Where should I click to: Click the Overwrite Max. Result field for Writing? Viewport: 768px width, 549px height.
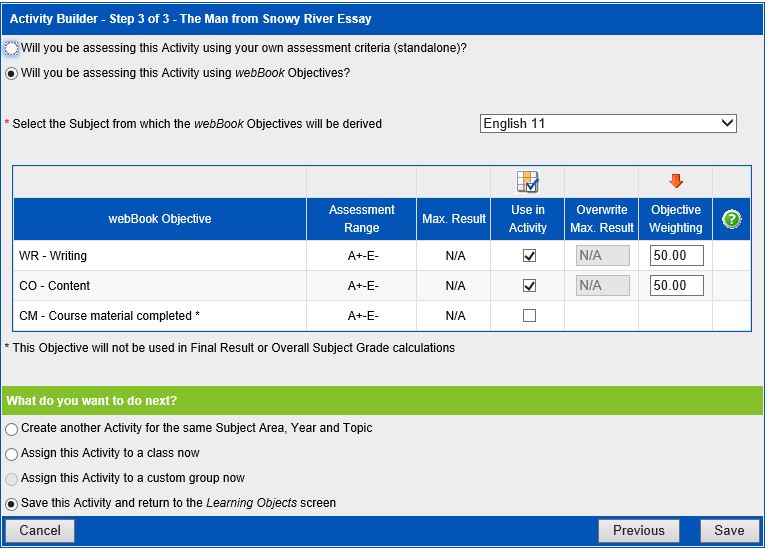pyautogui.click(x=602, y=256)
